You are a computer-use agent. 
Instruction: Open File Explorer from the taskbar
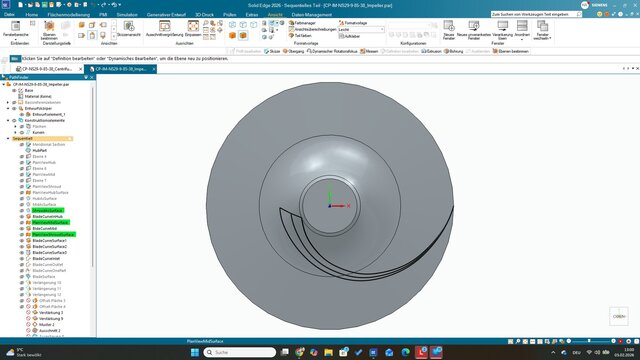[x=328, y=352]
